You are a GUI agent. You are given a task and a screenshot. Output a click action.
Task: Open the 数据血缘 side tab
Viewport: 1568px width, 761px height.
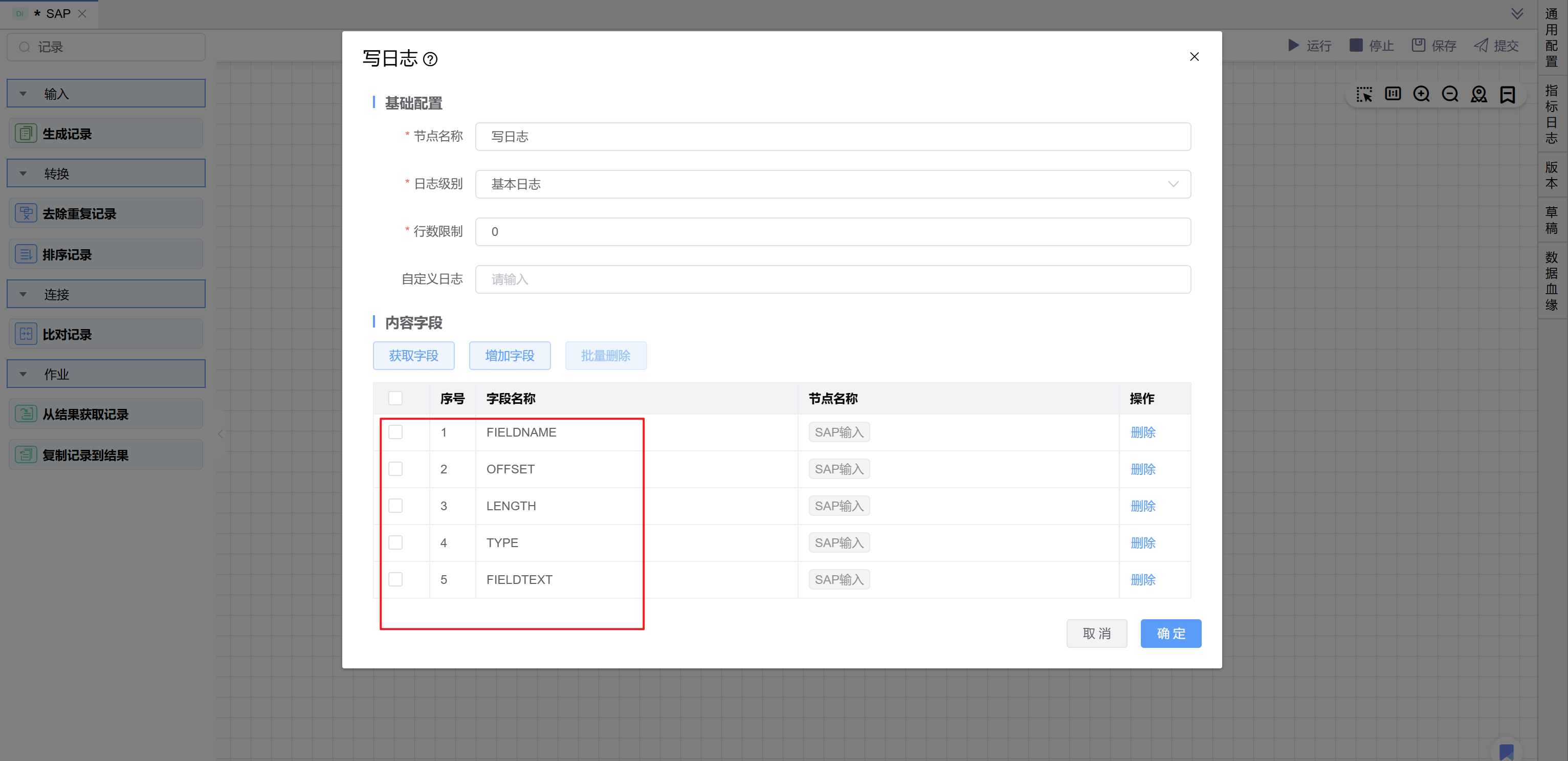click(1552, 280)
